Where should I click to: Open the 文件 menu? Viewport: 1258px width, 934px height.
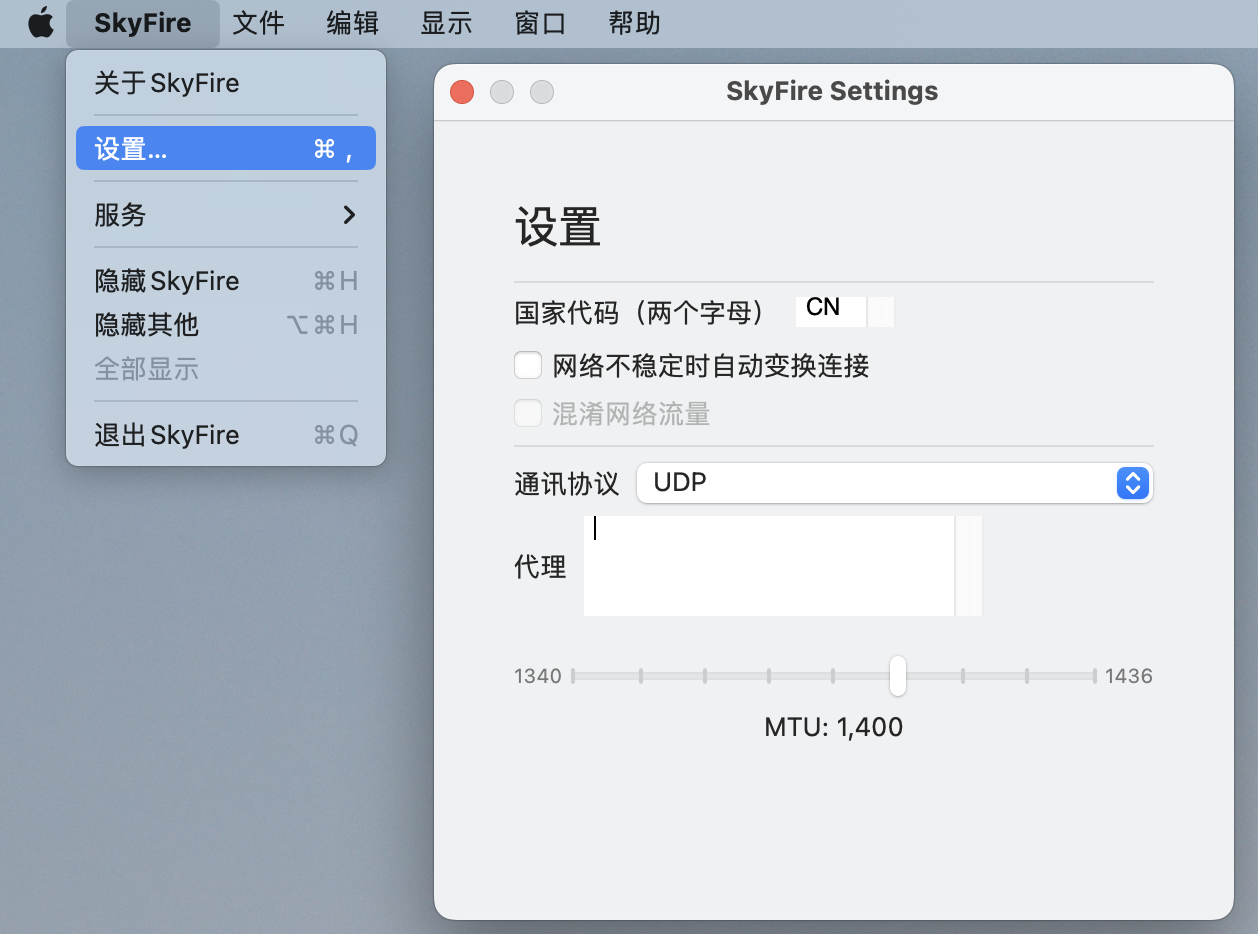pyautogui.click(x=259, y=23)
